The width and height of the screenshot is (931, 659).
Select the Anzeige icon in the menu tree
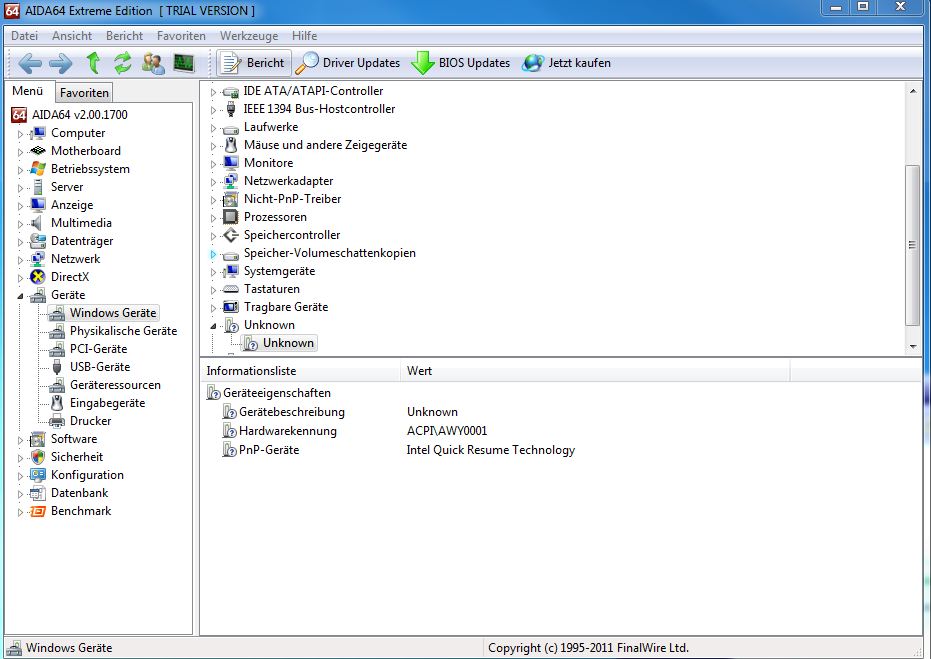tap(37, 205)
